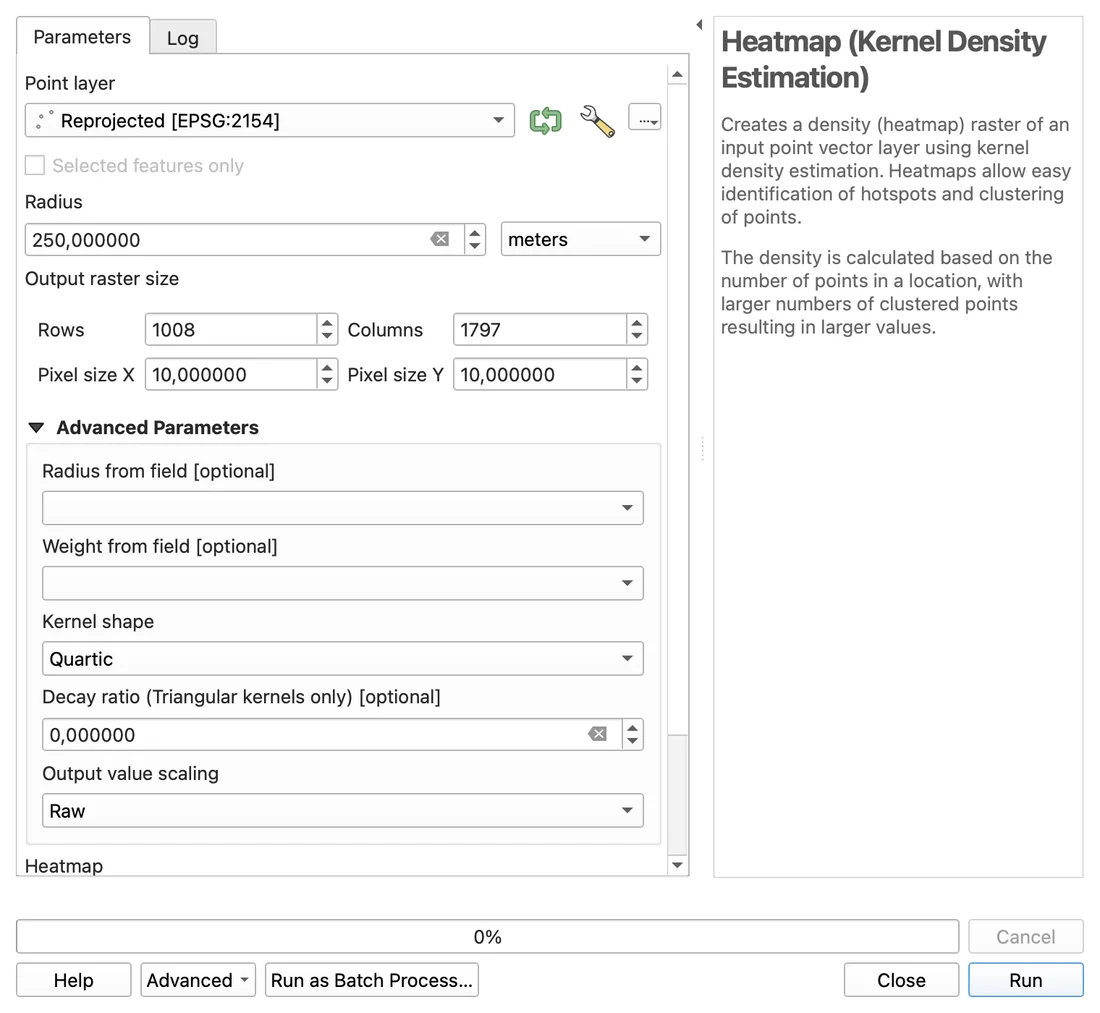The width and height of the screenshot is (1100, 1013).
Task: Click the browse layer ellipsis button
Action: point(644,117)
